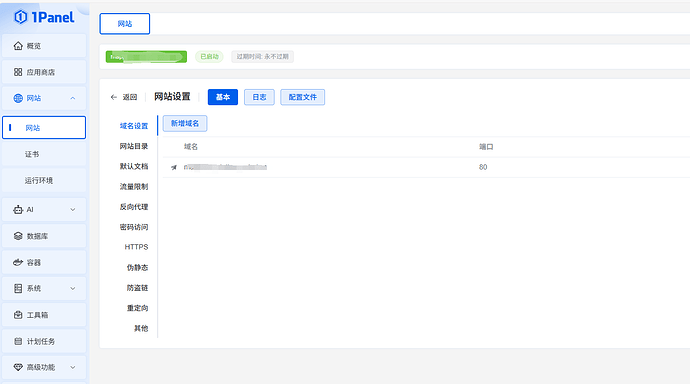Click the 已启动 status tag
The height and width of the screenshot is (384, 690).
[x=209, y=57]
